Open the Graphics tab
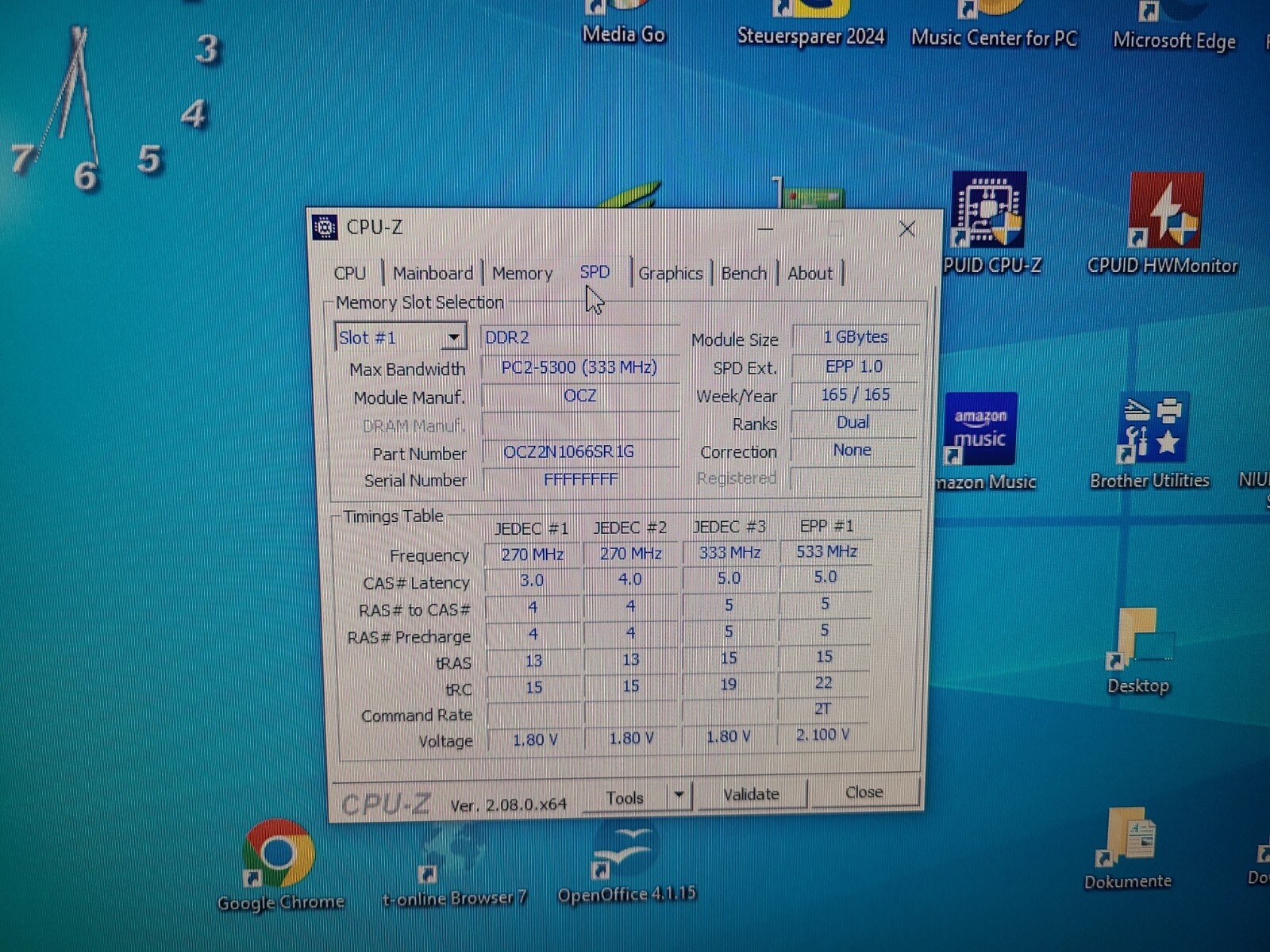 [x=671, y=273]
